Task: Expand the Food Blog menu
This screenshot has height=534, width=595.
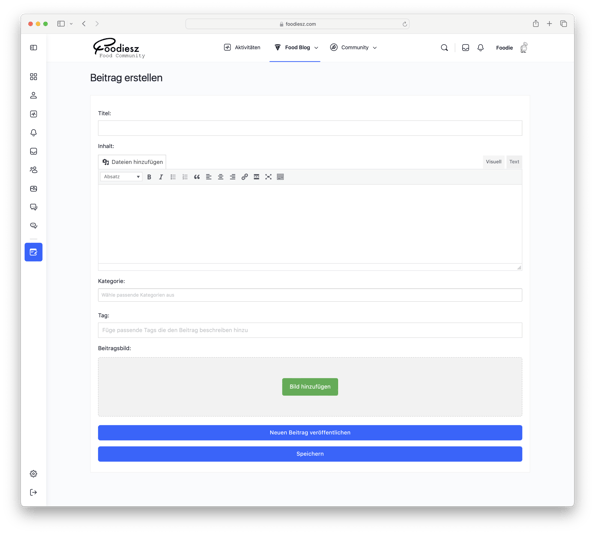Action: (x=296, y=47)
